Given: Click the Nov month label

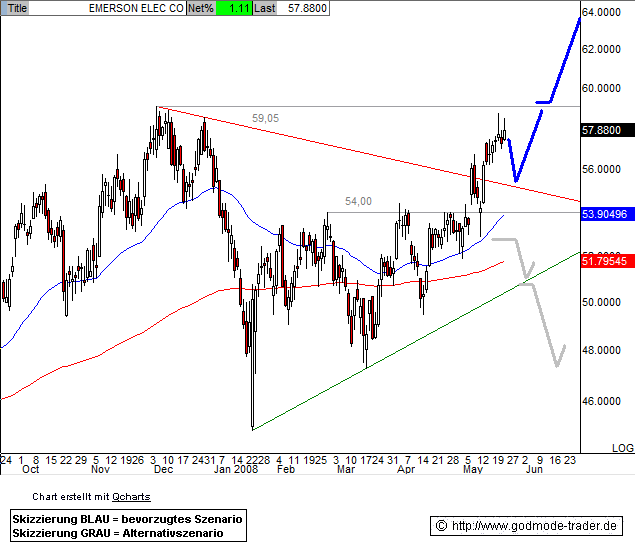Looking at the screenshot, I should tap(100, 469).
